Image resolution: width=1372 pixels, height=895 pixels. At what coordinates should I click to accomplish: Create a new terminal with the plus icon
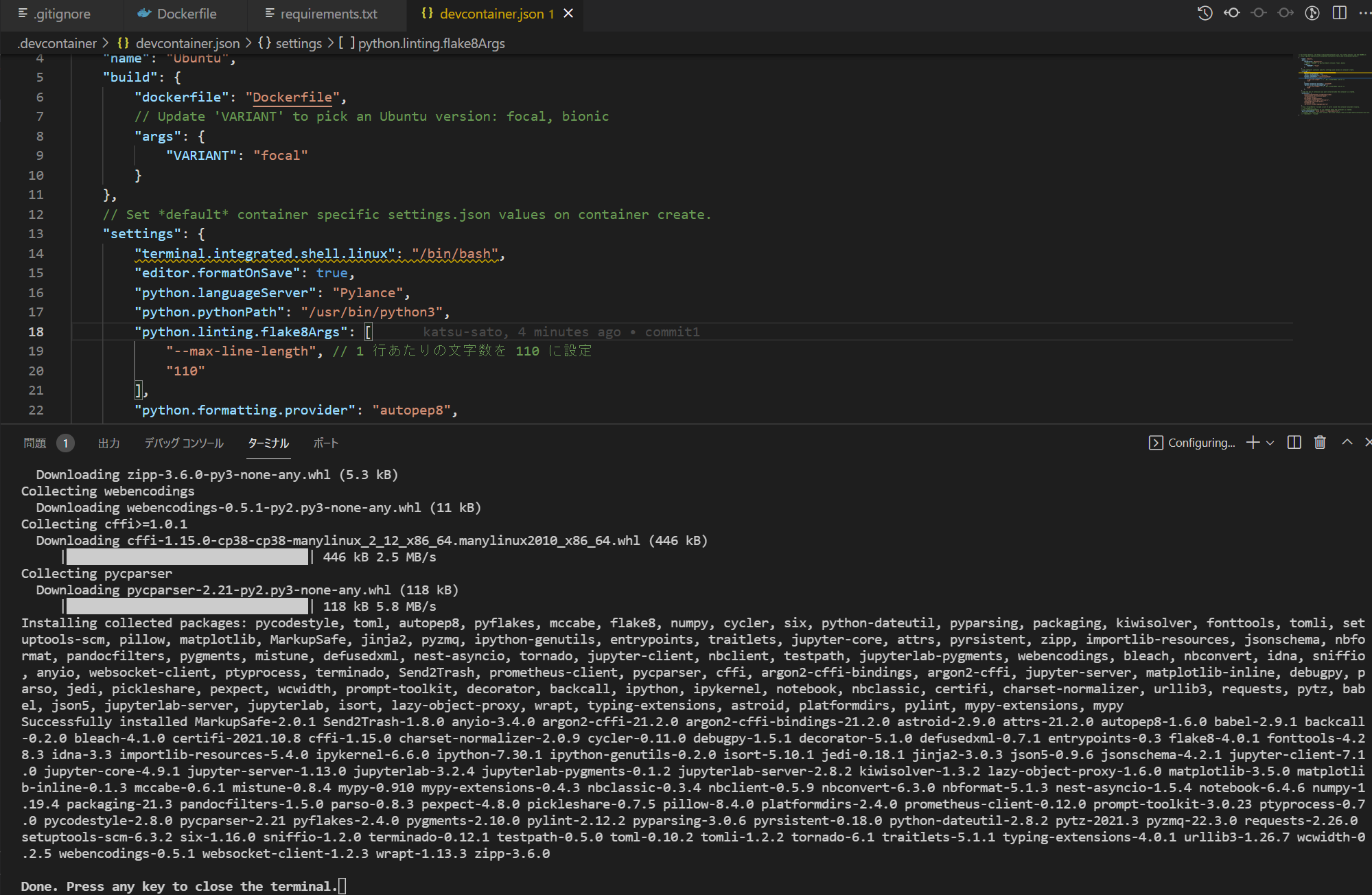(1253, 443)
